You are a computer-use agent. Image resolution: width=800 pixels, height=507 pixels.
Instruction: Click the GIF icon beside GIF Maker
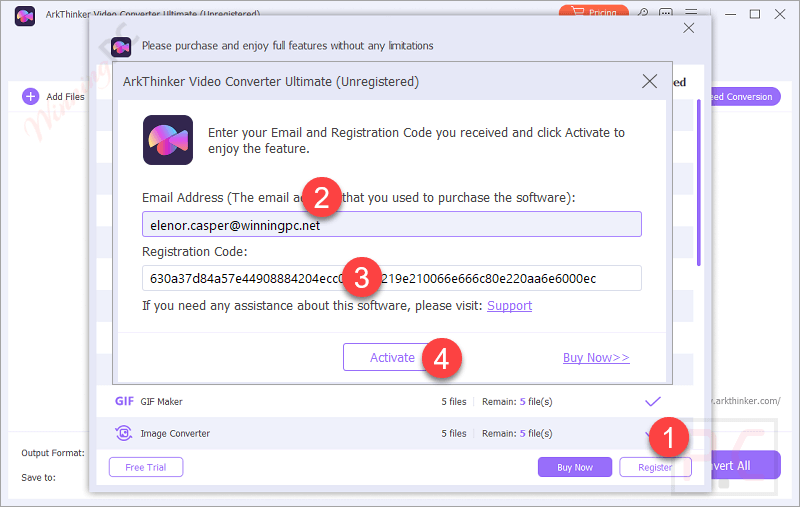[124, 401]
